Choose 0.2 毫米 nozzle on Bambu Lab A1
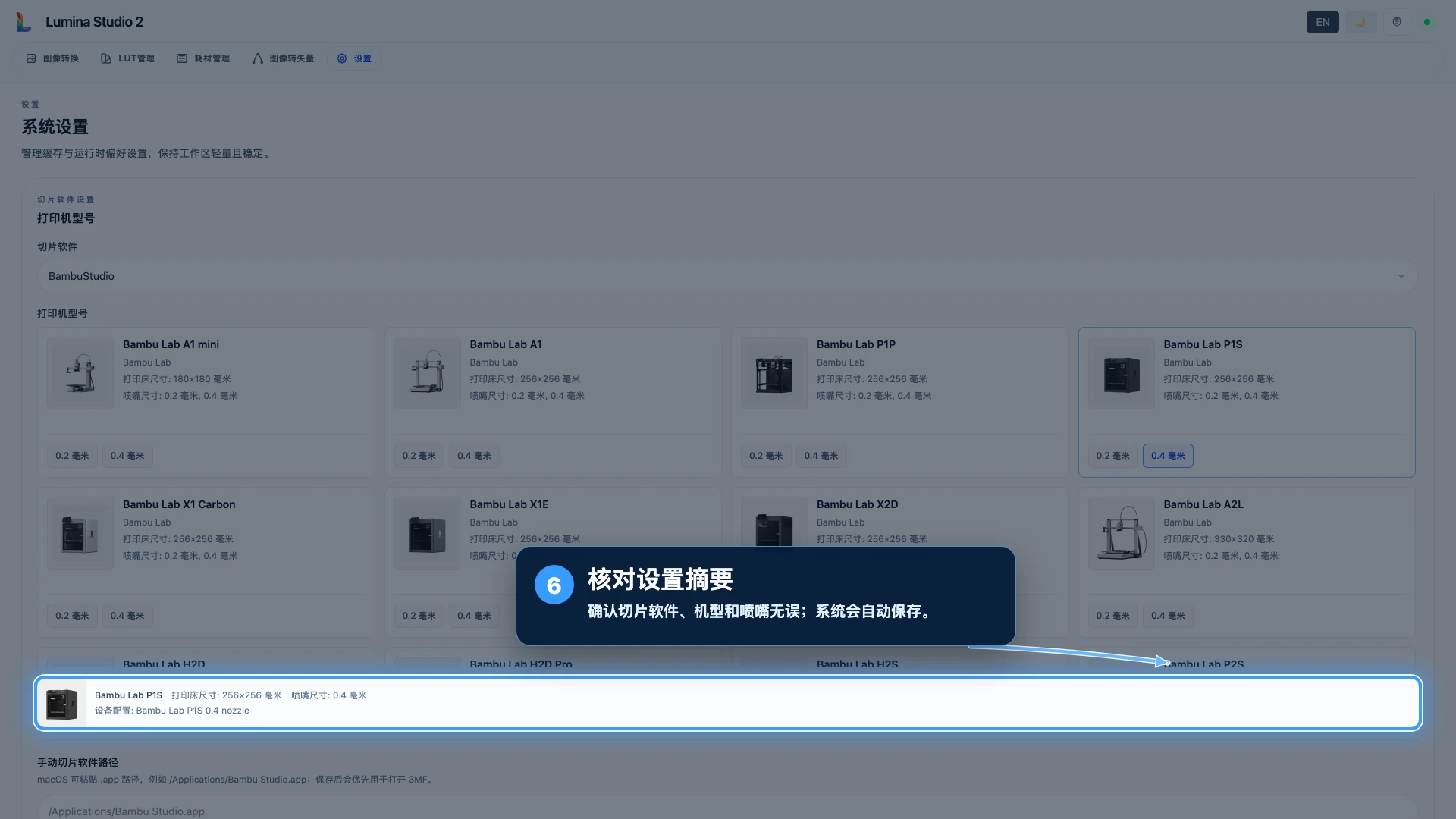The image size is (1456, 819). click(419, 456)
